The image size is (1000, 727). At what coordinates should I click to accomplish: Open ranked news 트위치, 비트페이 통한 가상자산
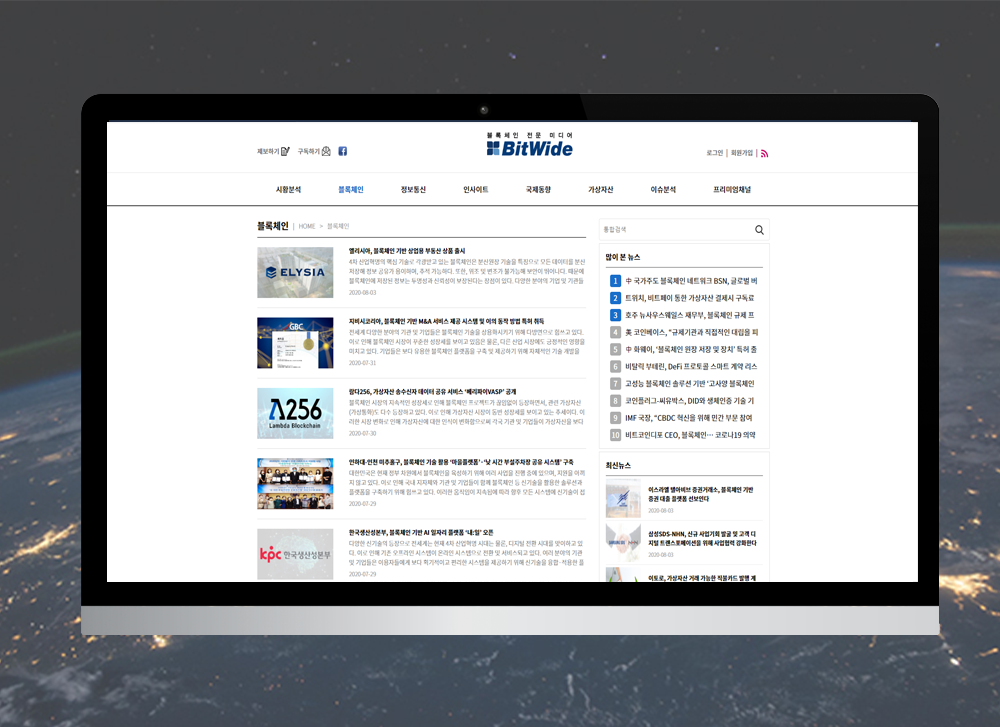point(689,298)
